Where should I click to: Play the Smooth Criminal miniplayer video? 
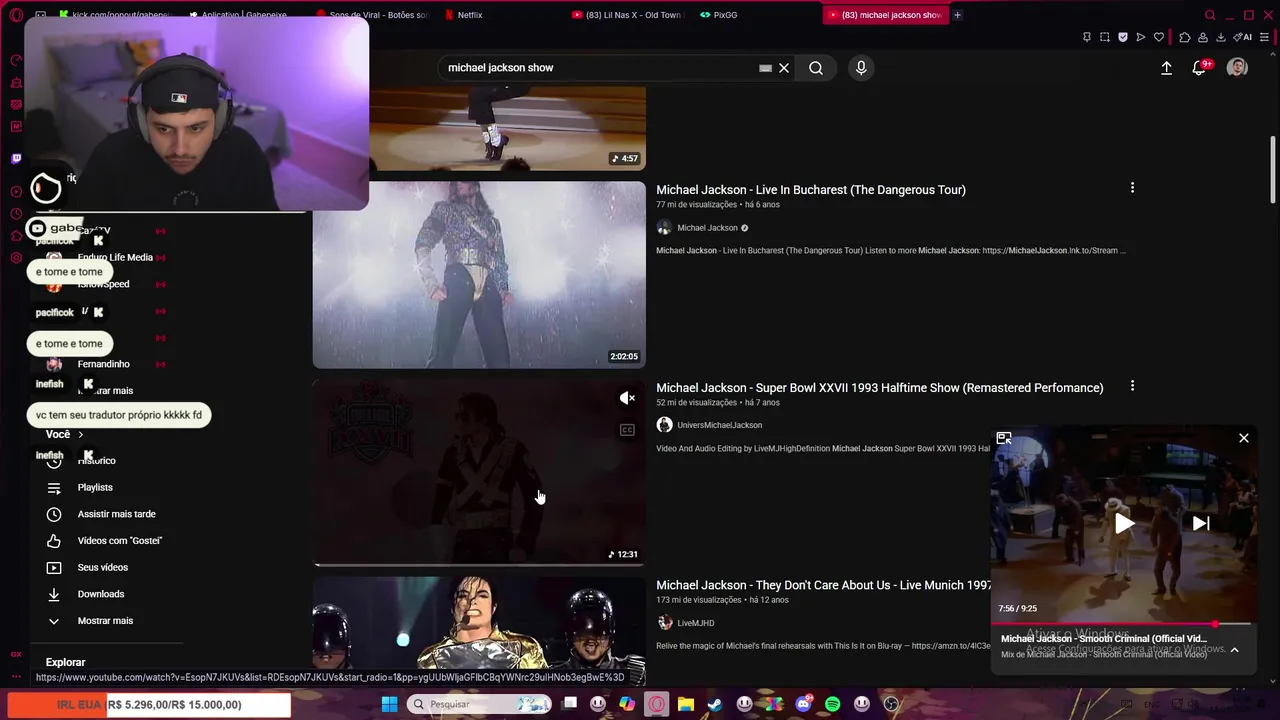1124,523
